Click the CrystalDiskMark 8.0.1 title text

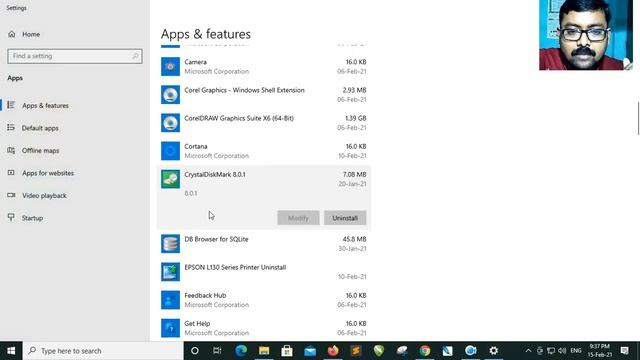(x=215, y=175)
